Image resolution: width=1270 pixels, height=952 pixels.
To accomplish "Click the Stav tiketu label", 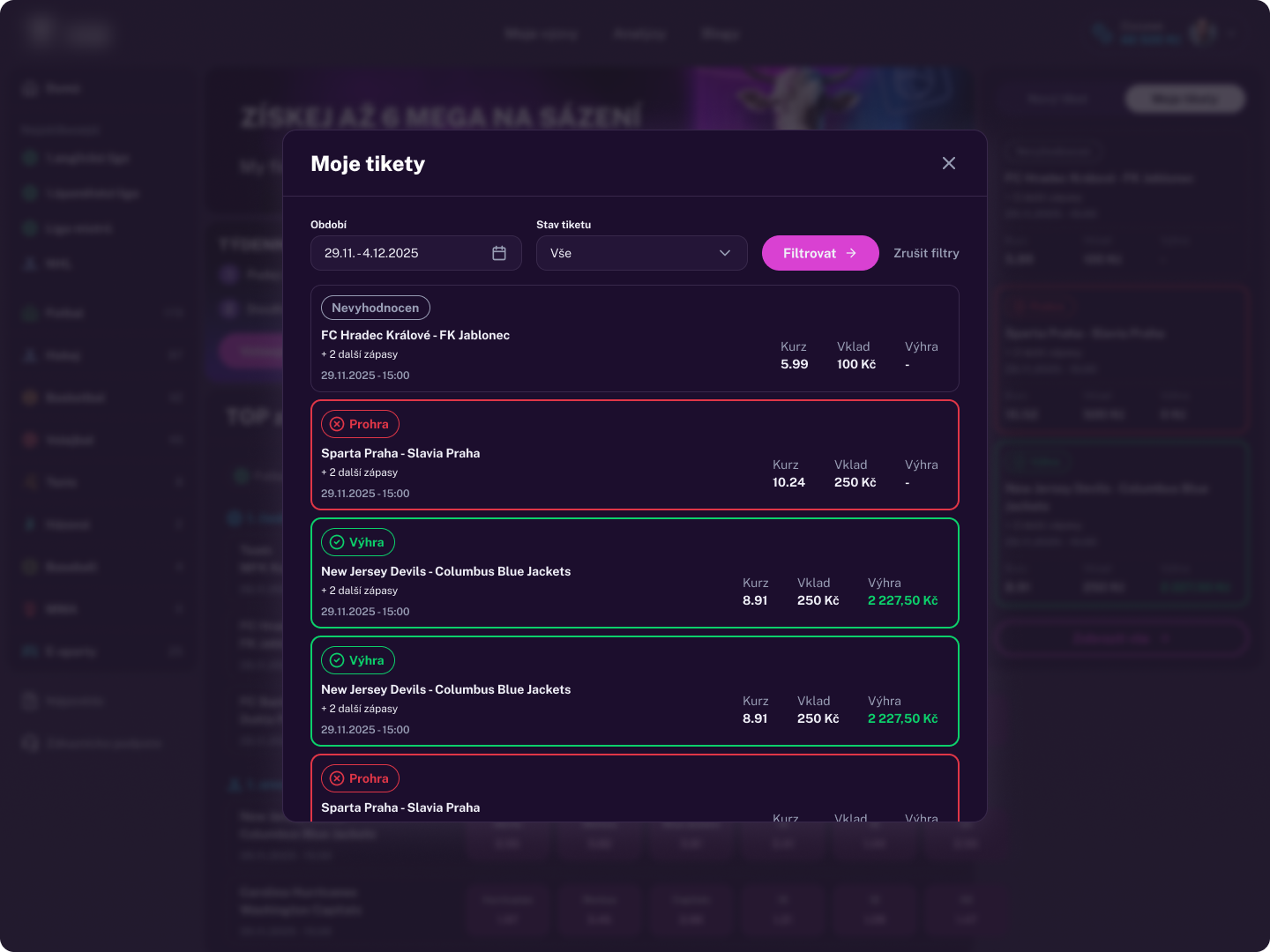I will point(564,225).
